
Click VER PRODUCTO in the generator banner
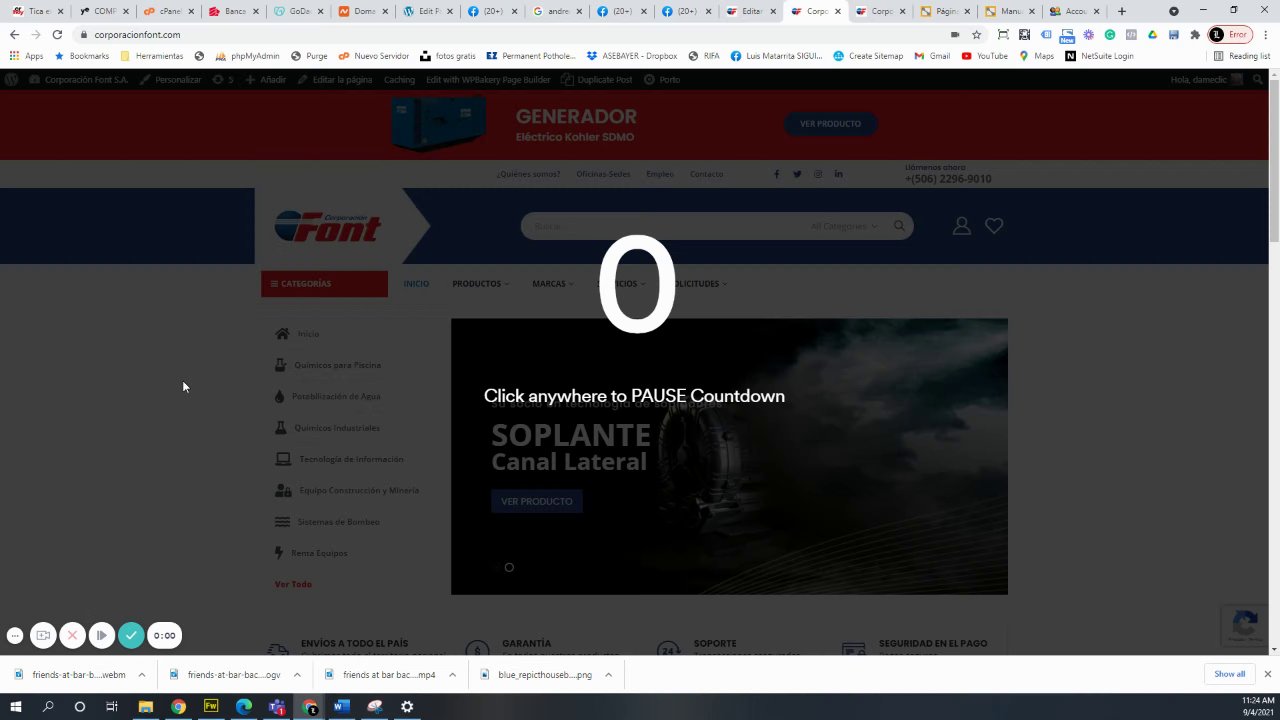pos(830,124)
